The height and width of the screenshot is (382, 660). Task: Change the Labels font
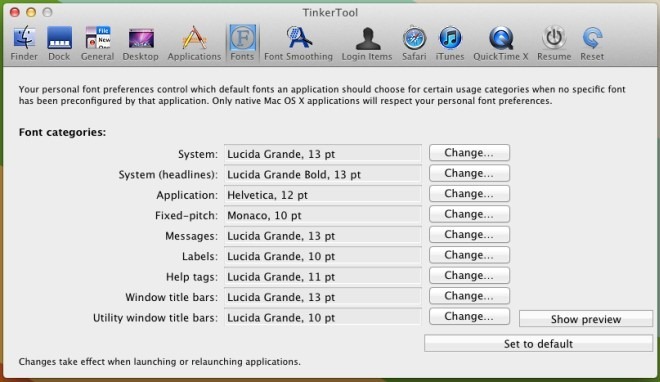pyautogui.click(x=469, y=255)
